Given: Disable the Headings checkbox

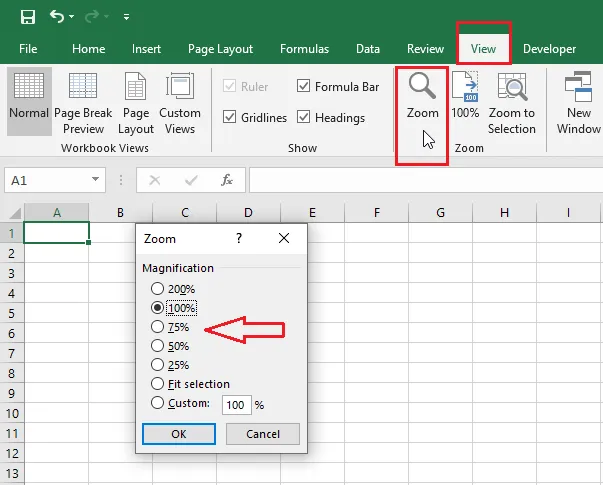Looking at the screenshot, I should [x=303, y=117].
